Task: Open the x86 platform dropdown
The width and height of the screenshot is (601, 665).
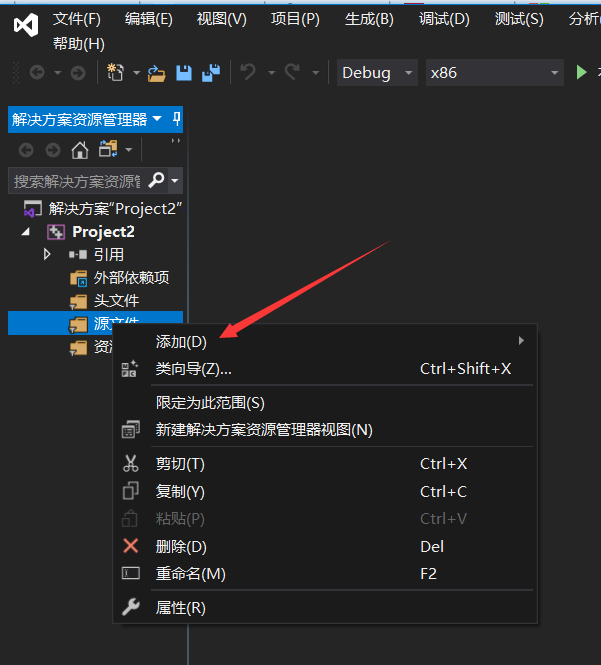Action: tap(494, 73)
